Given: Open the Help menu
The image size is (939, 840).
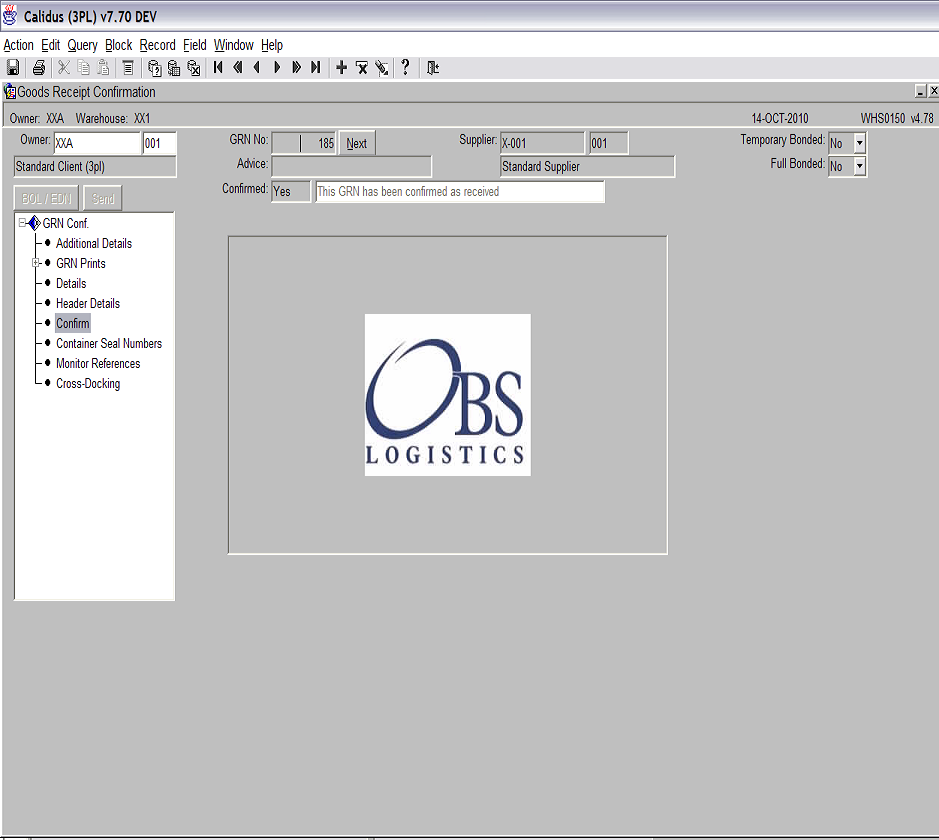Looking at the screenshot, I should (x=272, y=46).
